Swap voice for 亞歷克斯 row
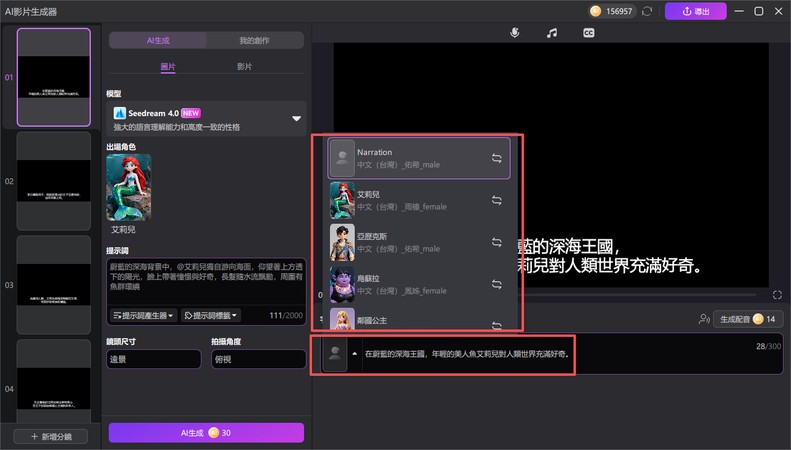Screen dimensions: 791x450 496,242
